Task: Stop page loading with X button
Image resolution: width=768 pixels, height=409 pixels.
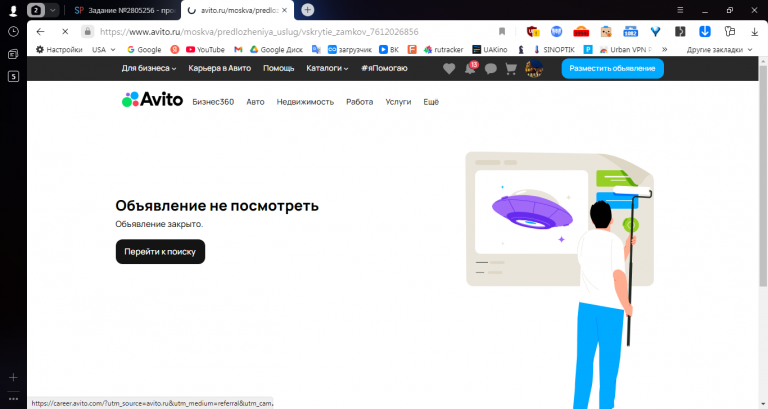Action: 65,31
